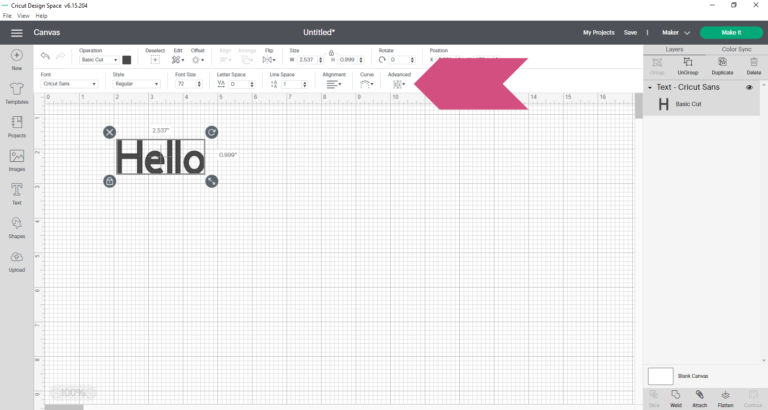Open the Images library icon
Viewport: 768px width, 410px height.
coord(17,159)
